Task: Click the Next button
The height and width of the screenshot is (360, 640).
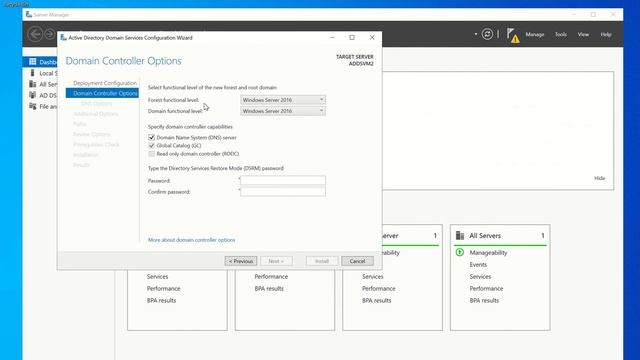Action: tap(276, 261)
